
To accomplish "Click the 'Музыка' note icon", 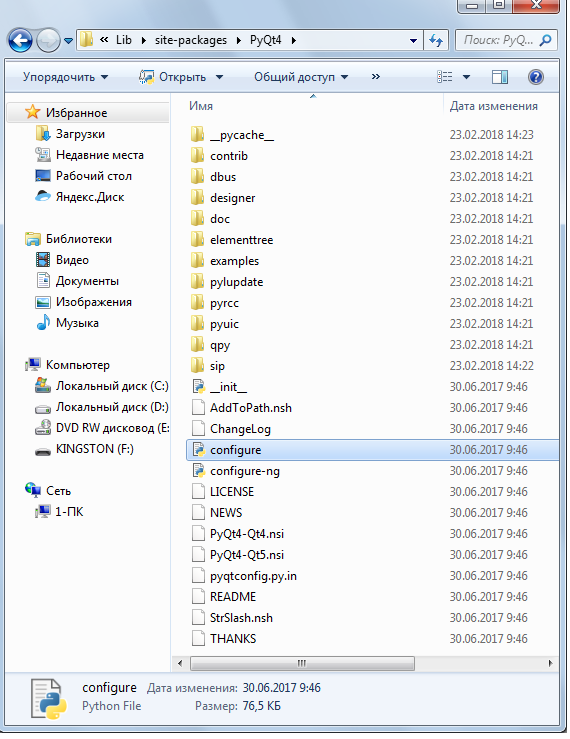I will point(43,322).
